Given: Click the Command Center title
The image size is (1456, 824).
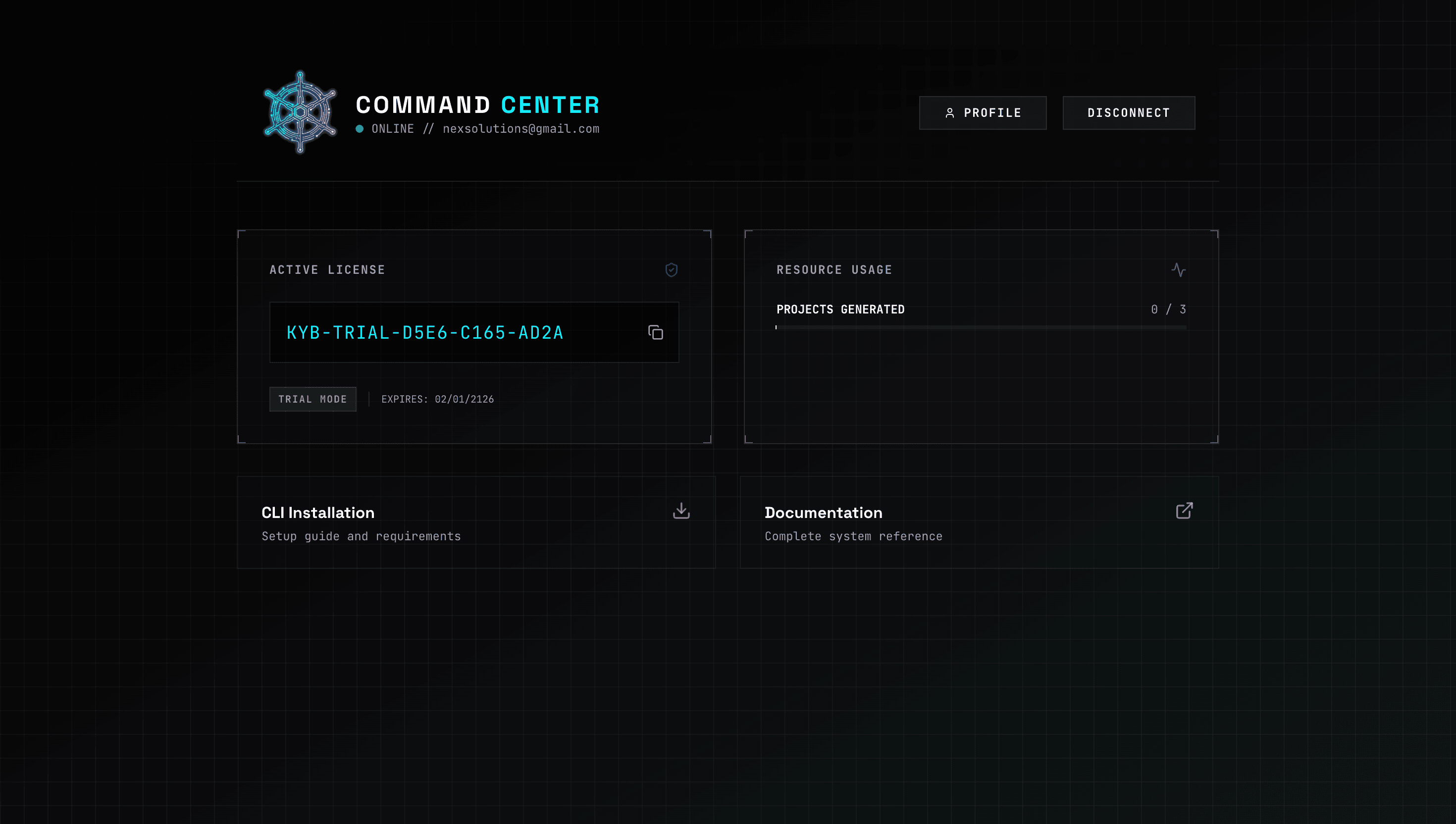Looking at the screenshot, I should (x=477, y=105).
